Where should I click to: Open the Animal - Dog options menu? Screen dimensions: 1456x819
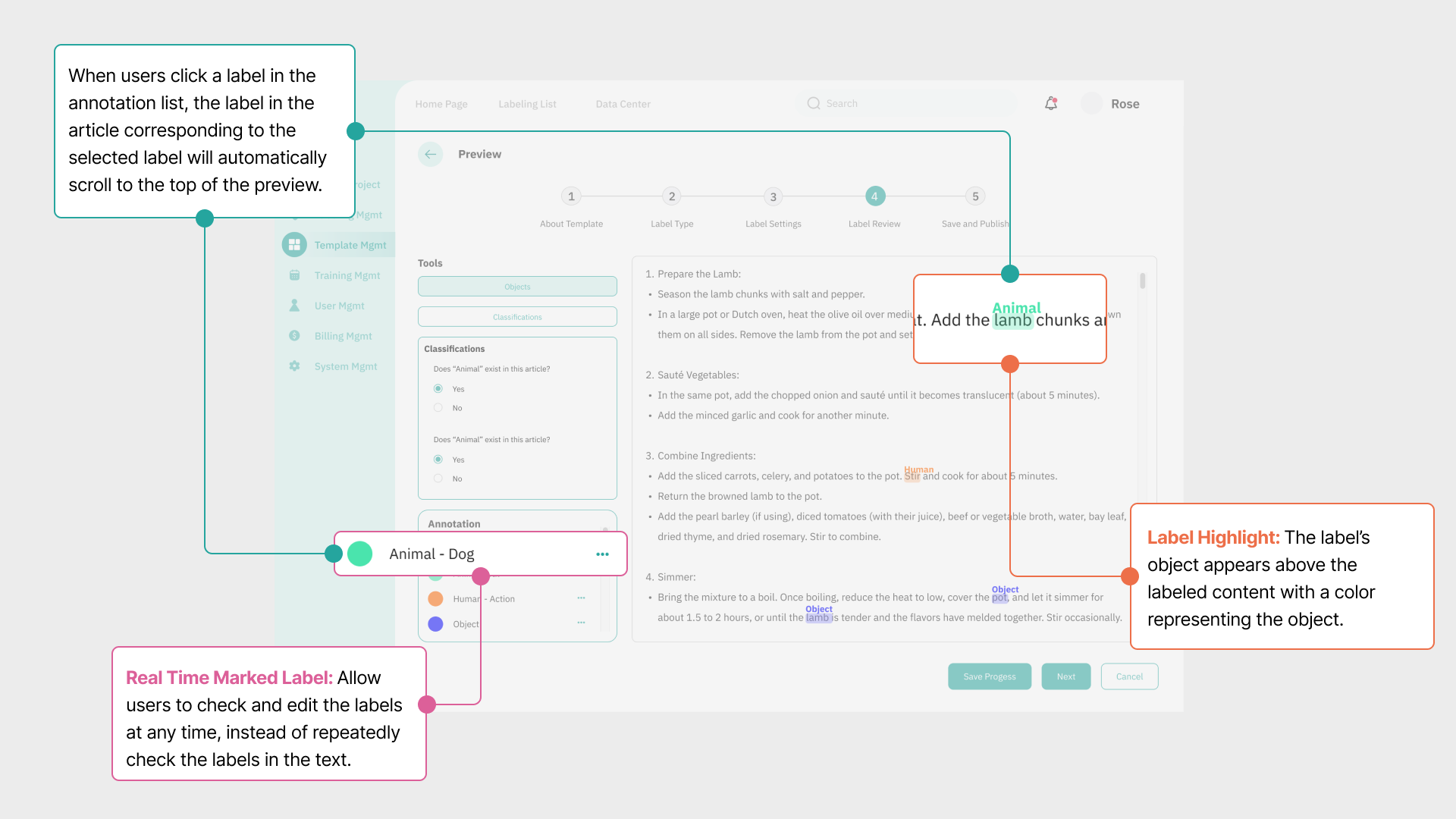click(x=602, y=554)
